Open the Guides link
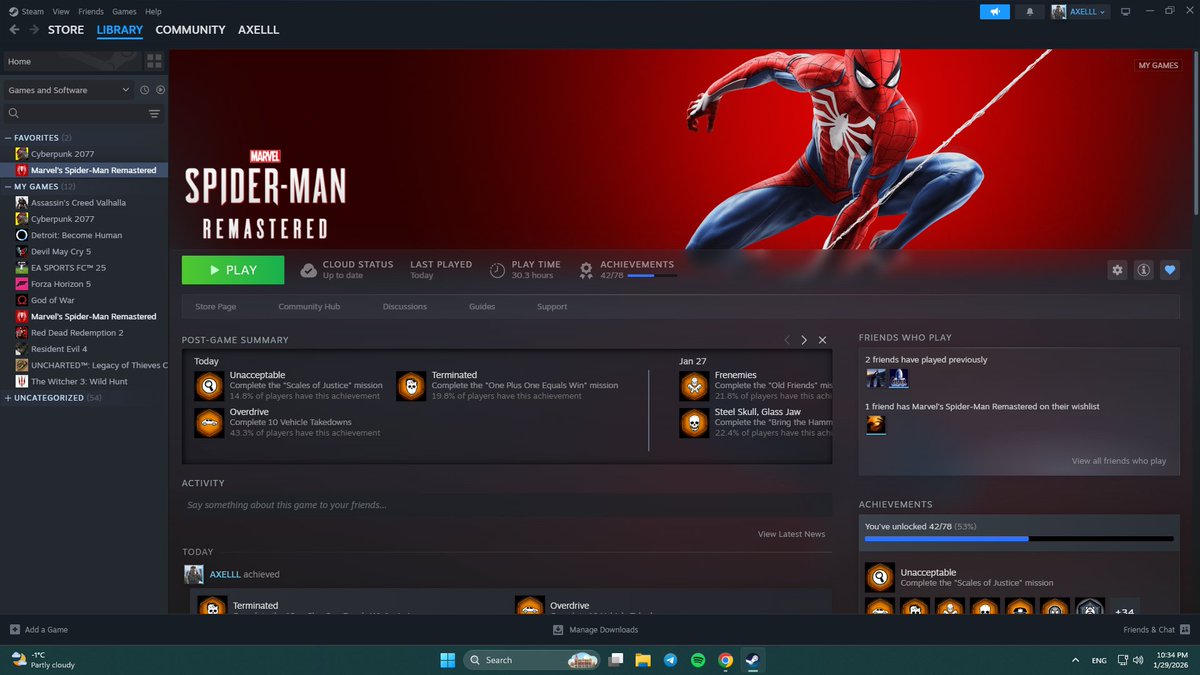 pos(482,306)
